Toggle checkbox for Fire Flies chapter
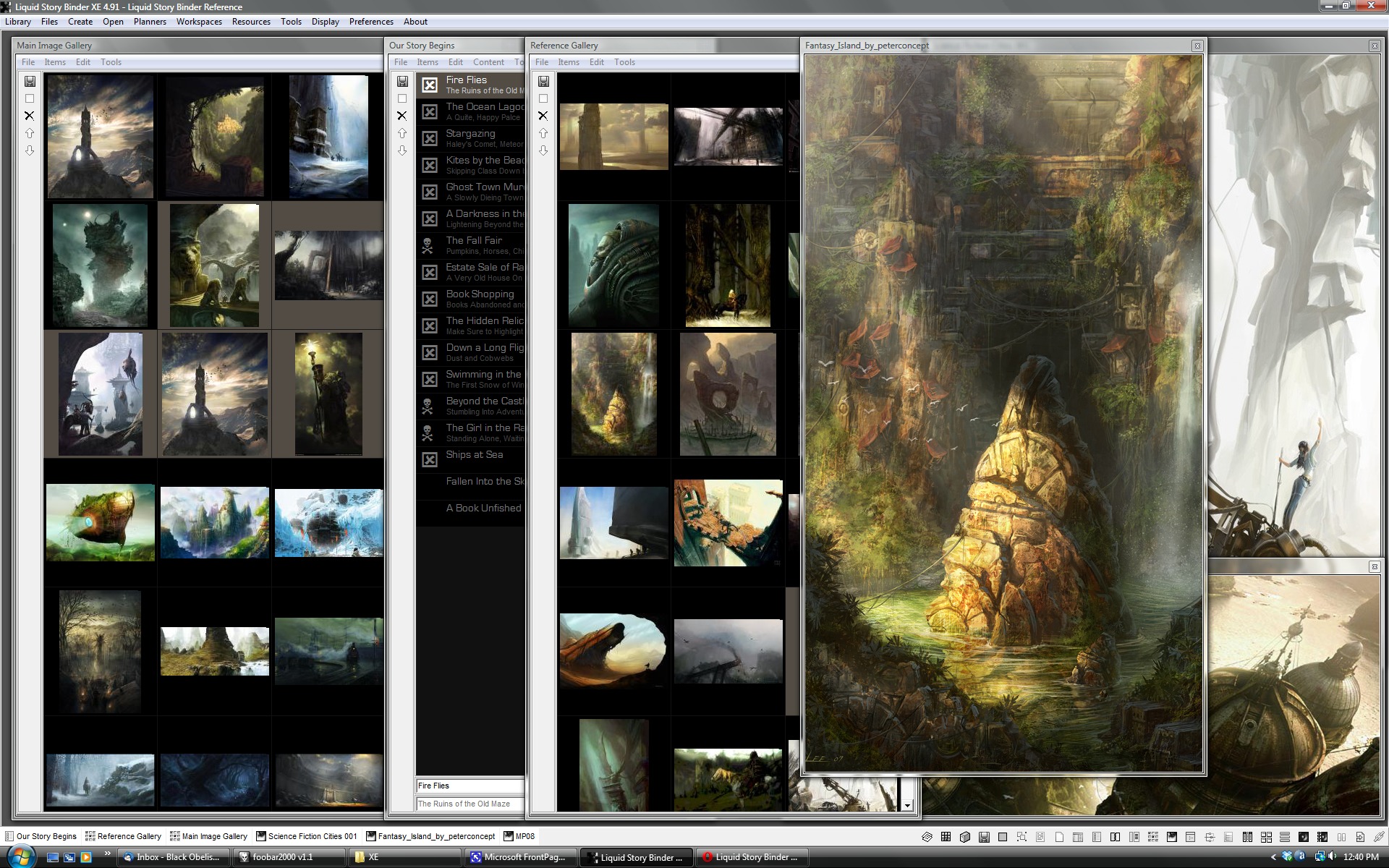This screenshot has width=1389, height=868. (430, 85)
